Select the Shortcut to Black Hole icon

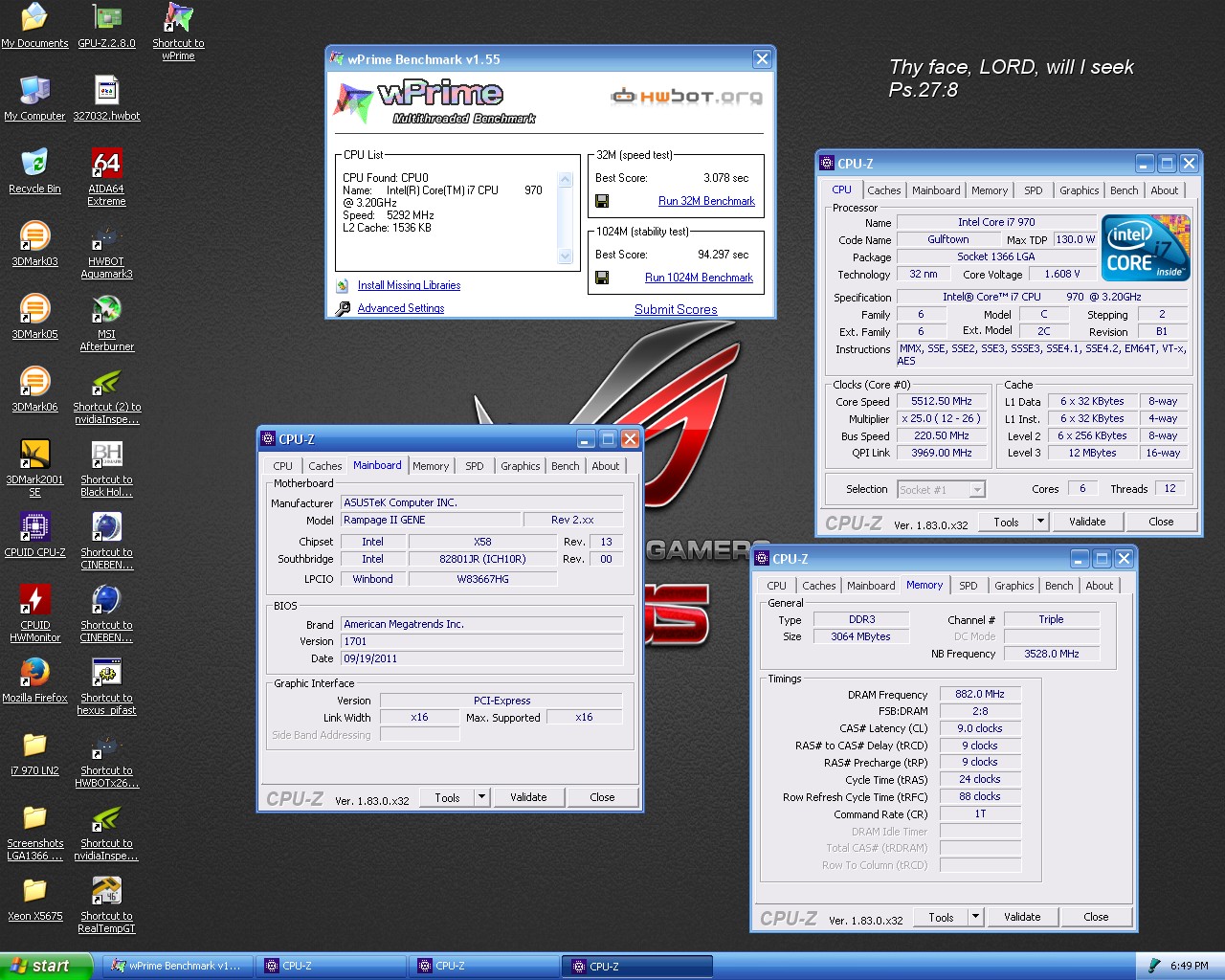(x=106, y=468)
